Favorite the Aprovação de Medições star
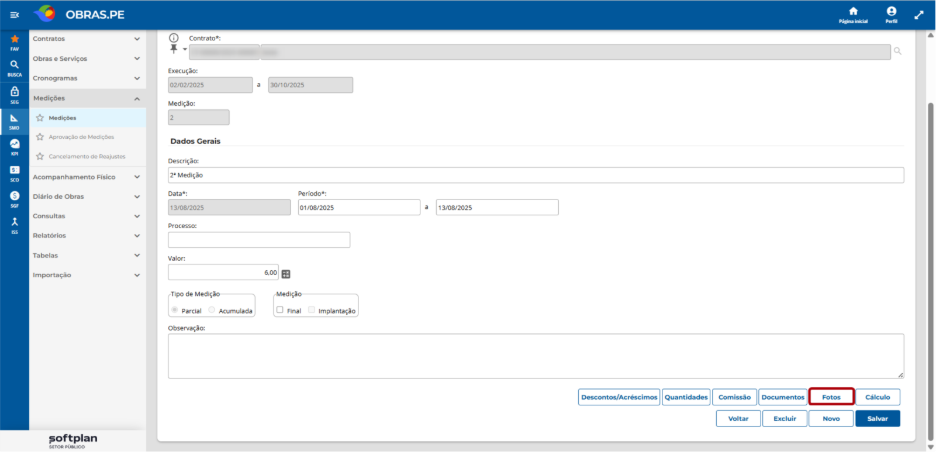 40,137
